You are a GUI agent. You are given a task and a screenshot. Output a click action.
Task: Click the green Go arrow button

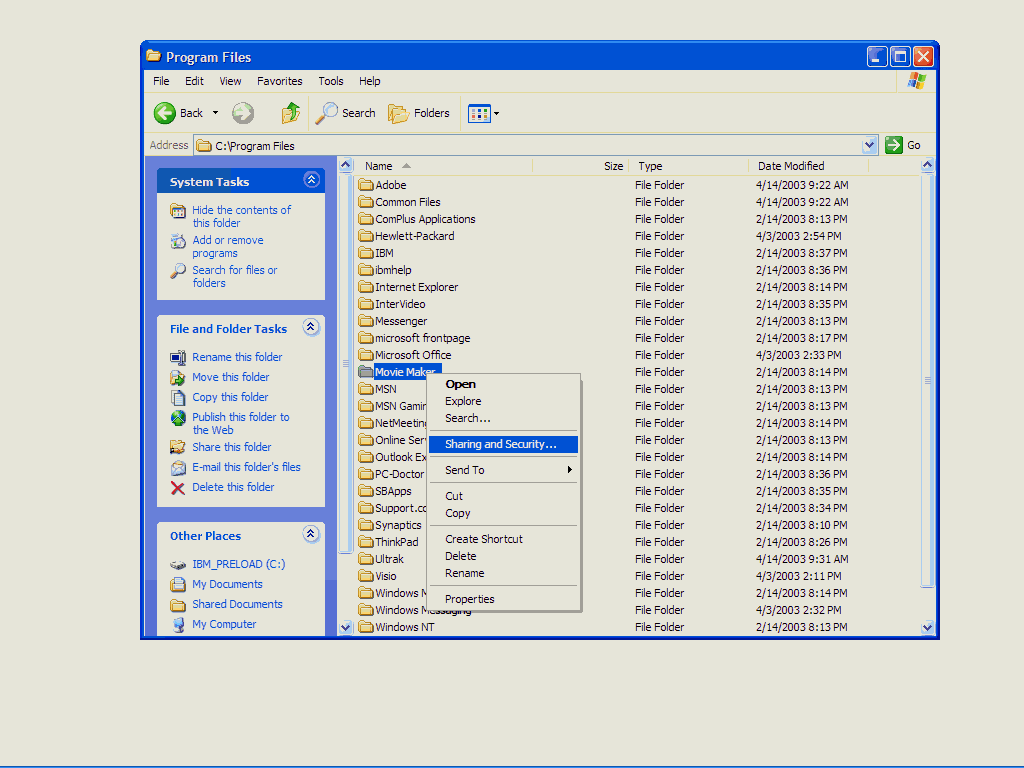click(893, 145)
